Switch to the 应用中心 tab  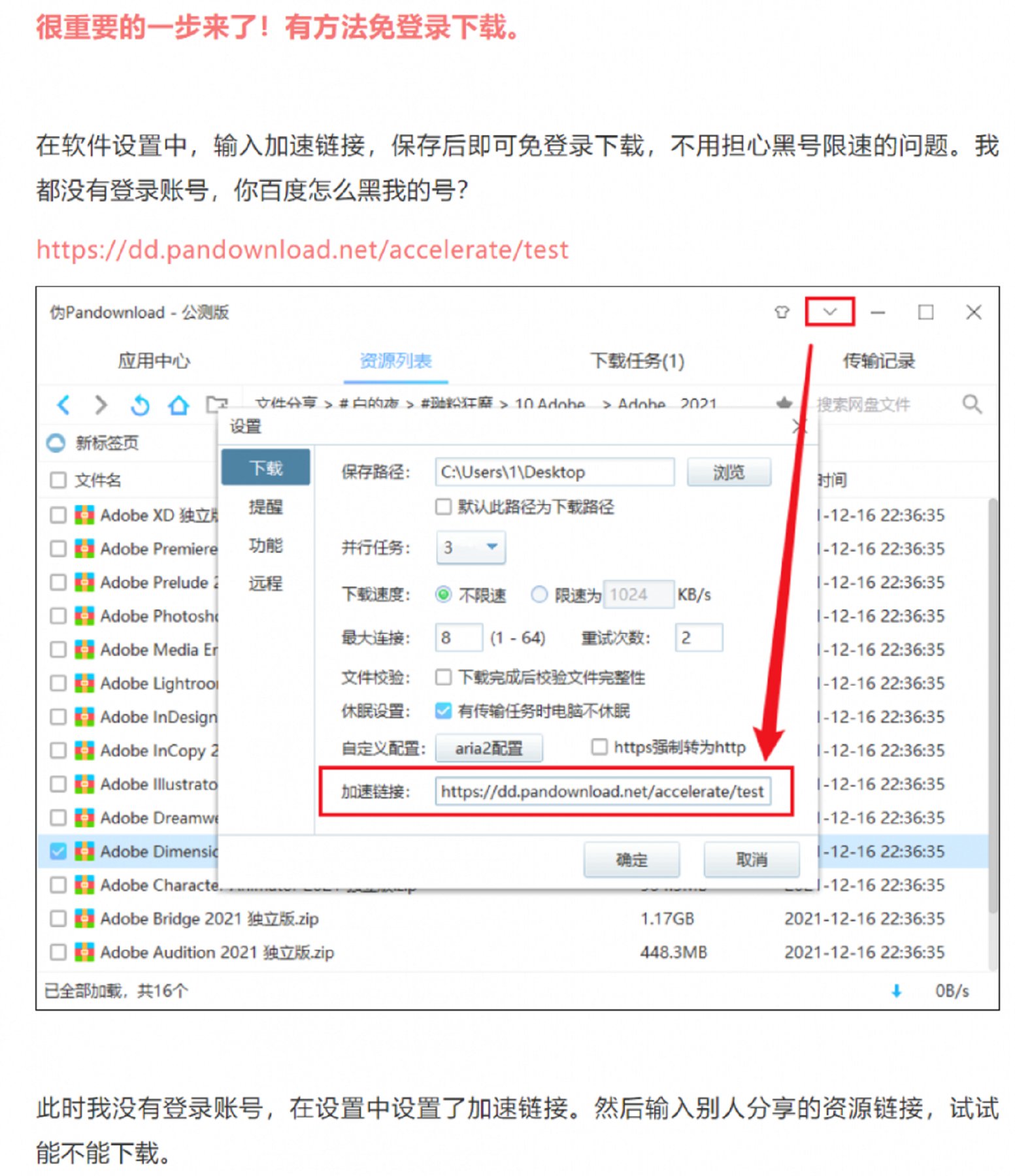[x=154, y=361]
